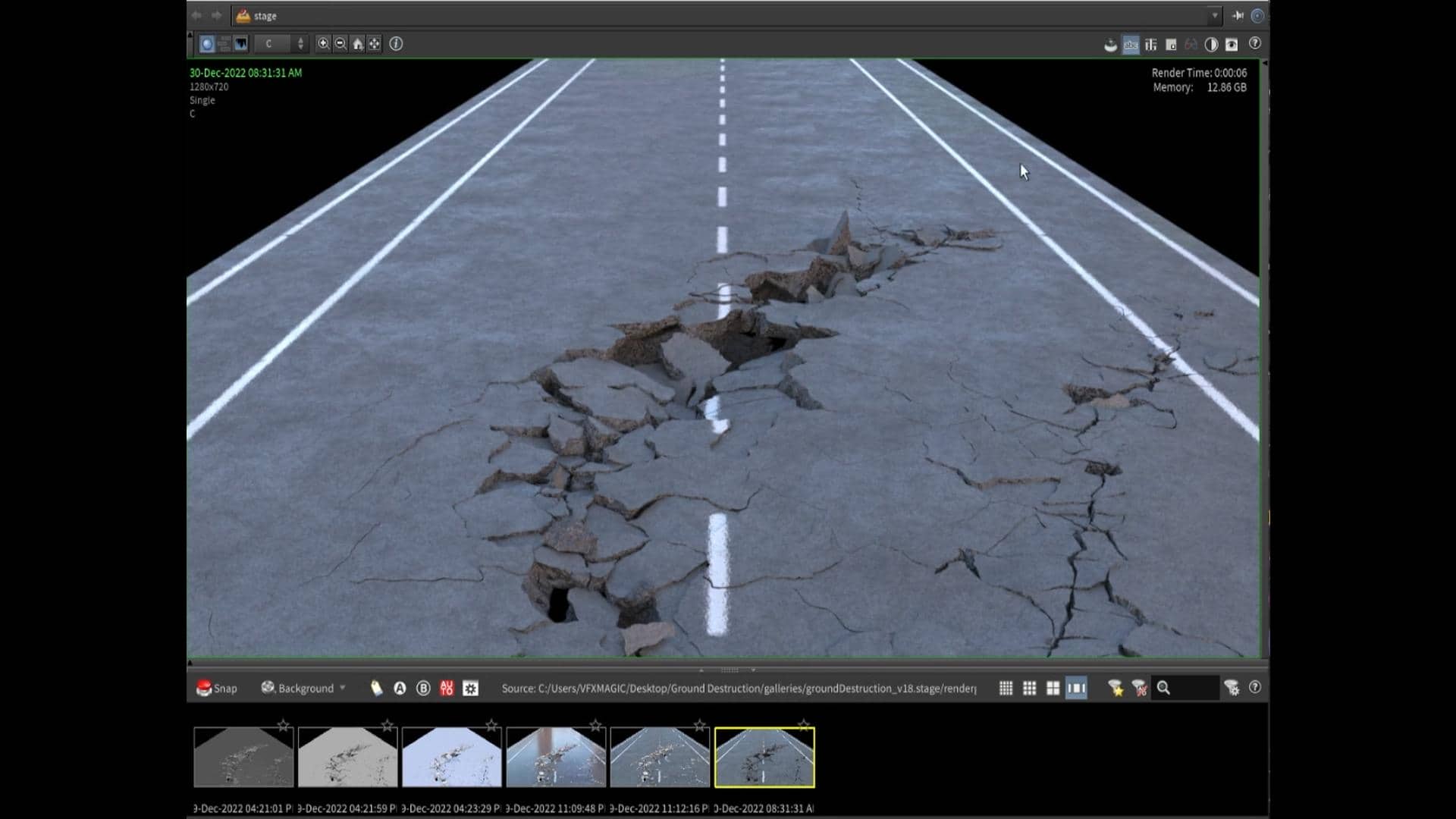Zoom in on the render view
The width and height of the screenshot is (1456, 819).
[323, 44]
